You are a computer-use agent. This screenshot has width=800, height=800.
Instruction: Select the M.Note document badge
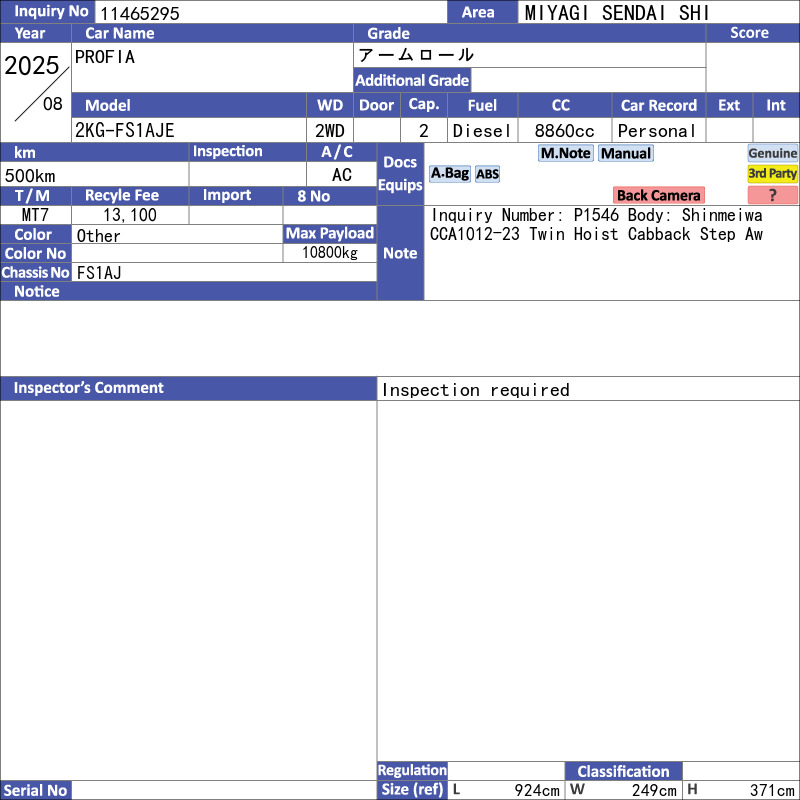[565, 153]
